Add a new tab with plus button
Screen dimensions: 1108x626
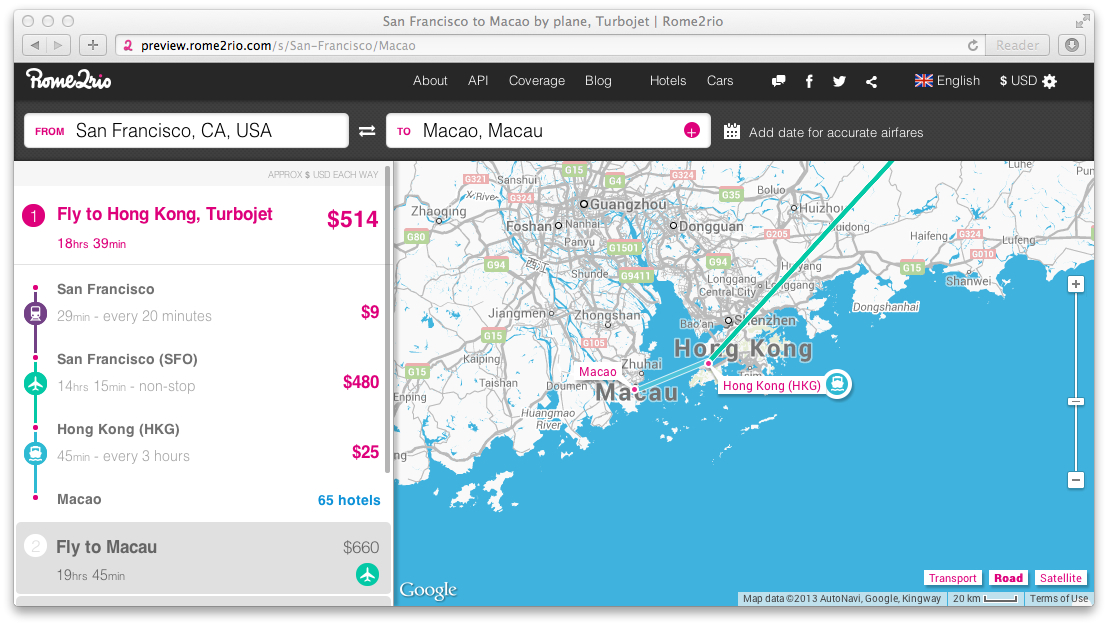[93, 45]
